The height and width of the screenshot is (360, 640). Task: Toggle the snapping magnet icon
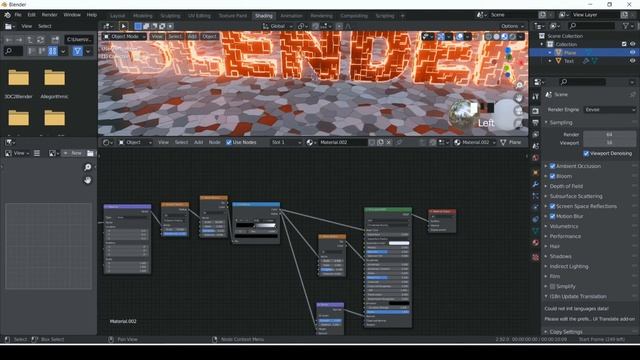pyautogui.click(x=315, y=26)
